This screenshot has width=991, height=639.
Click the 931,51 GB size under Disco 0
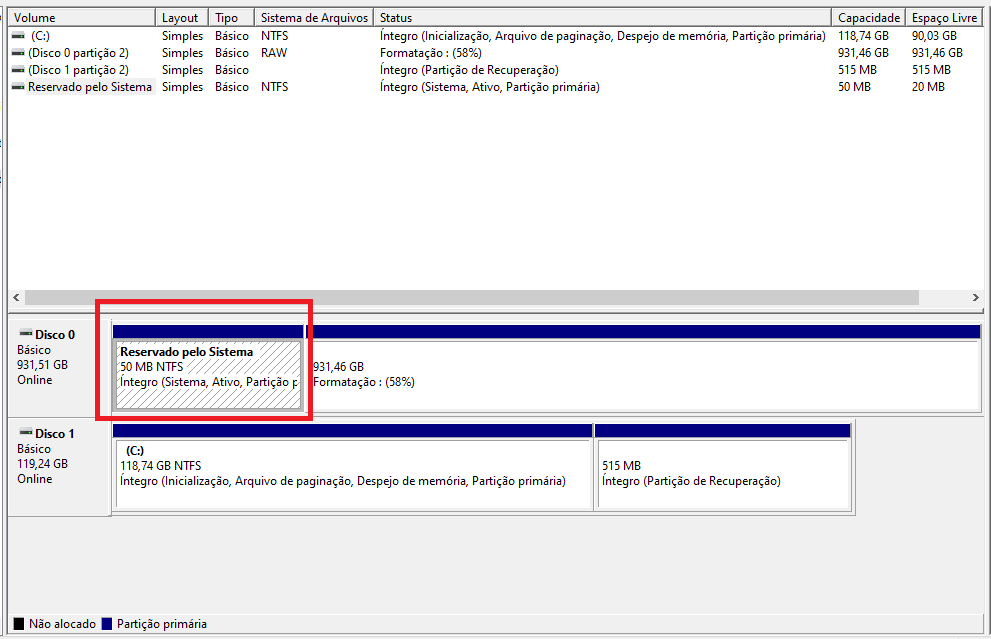pyautogui.click(x=42, y=365)
